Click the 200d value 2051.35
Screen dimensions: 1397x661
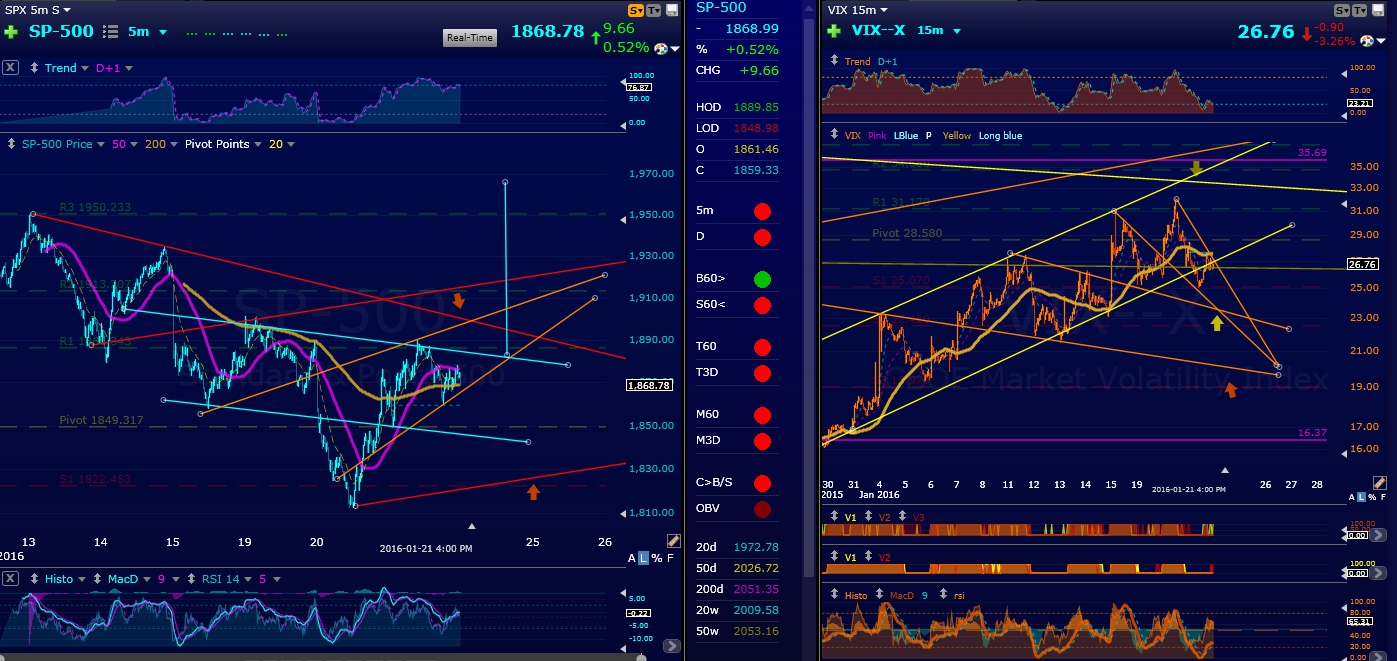pyautogui.click(x=756, y=589)
